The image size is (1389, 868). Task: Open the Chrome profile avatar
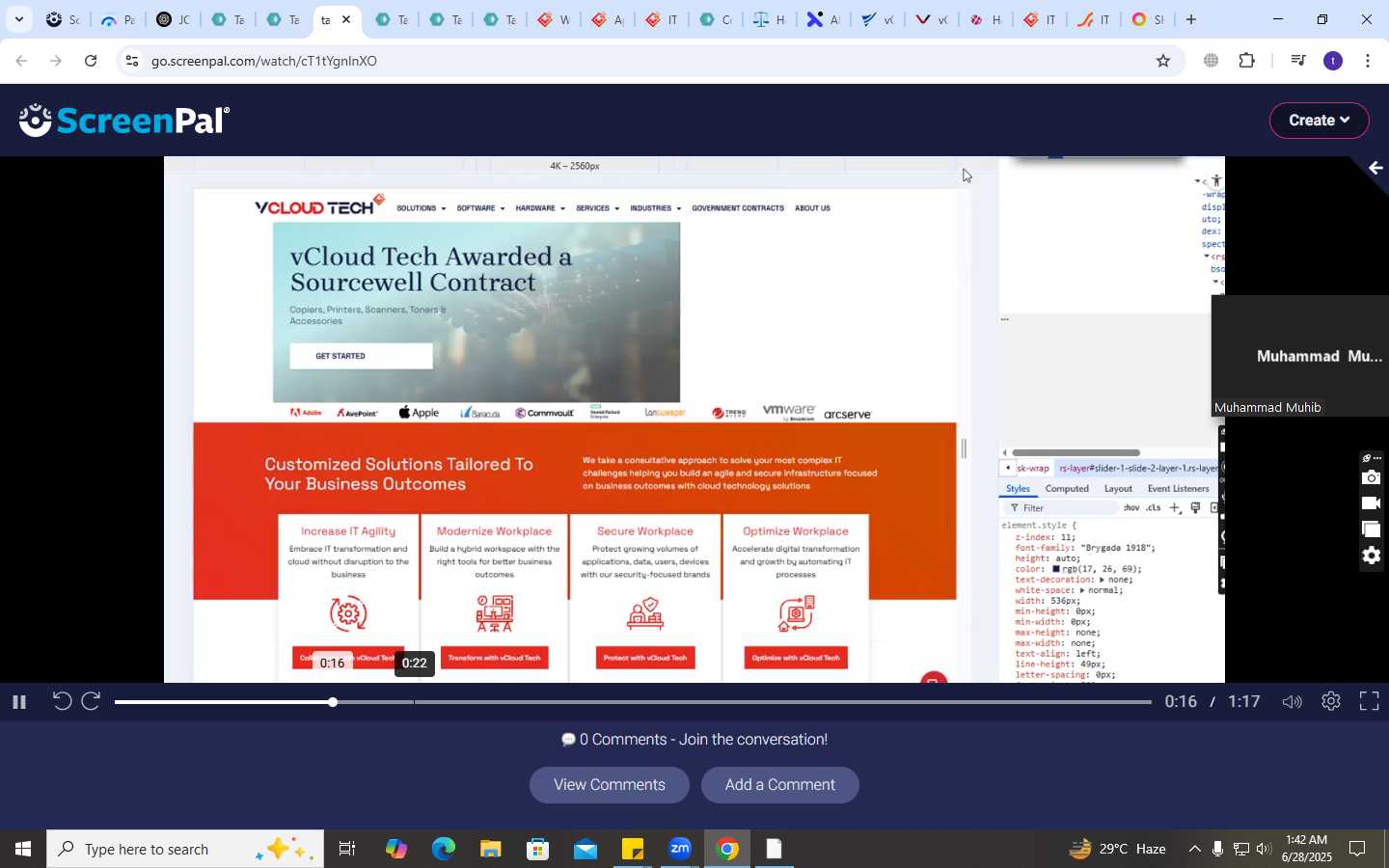[1333, 61]
